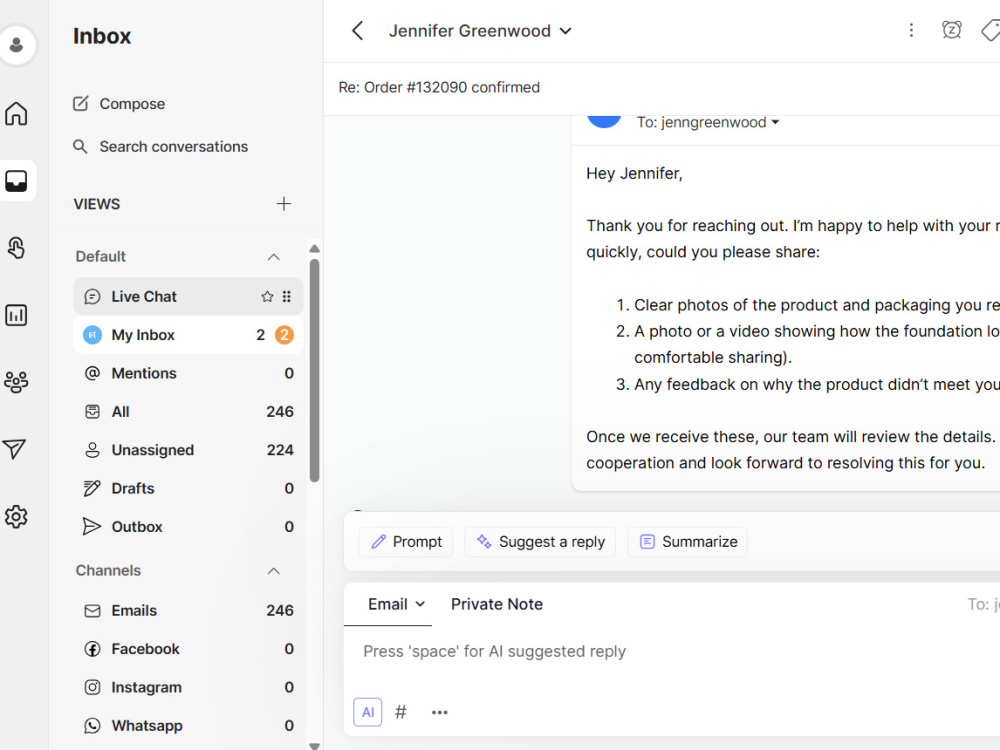Insert a hashtag canned response
The height and width of the screenshot is (750, 1000).
pos(401,712)
